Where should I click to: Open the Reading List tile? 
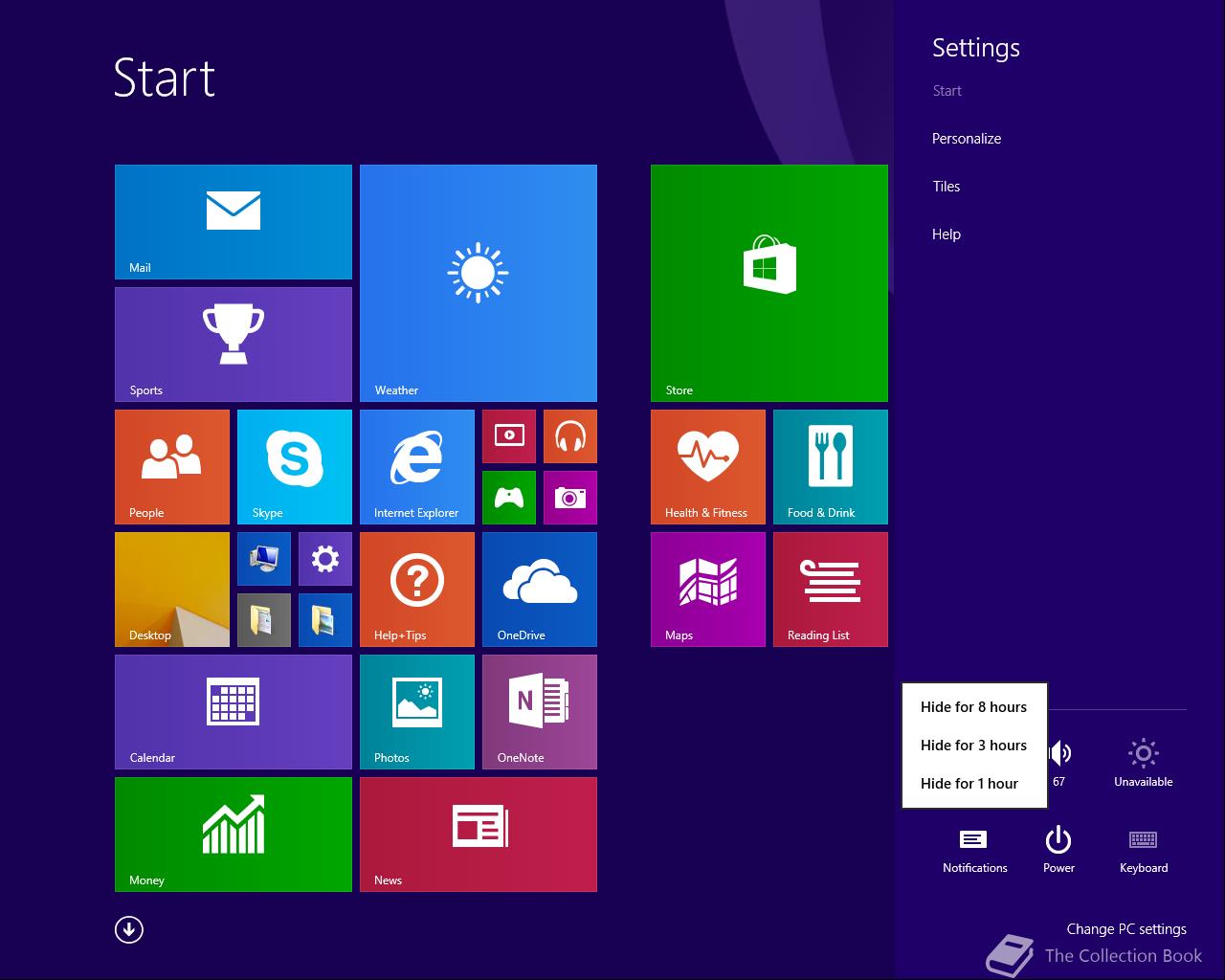831,590
